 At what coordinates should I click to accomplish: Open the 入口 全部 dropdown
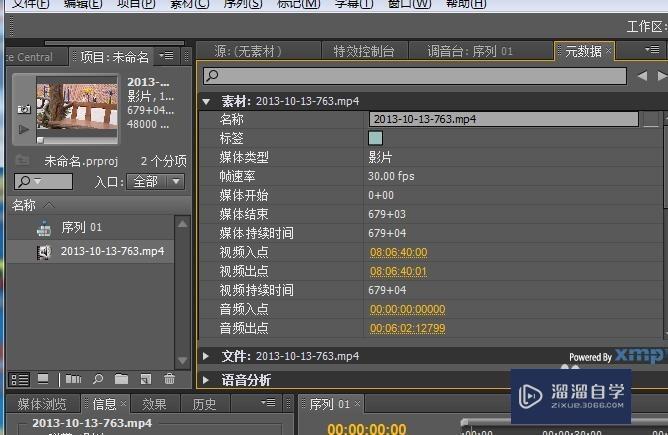pos(155,182)
